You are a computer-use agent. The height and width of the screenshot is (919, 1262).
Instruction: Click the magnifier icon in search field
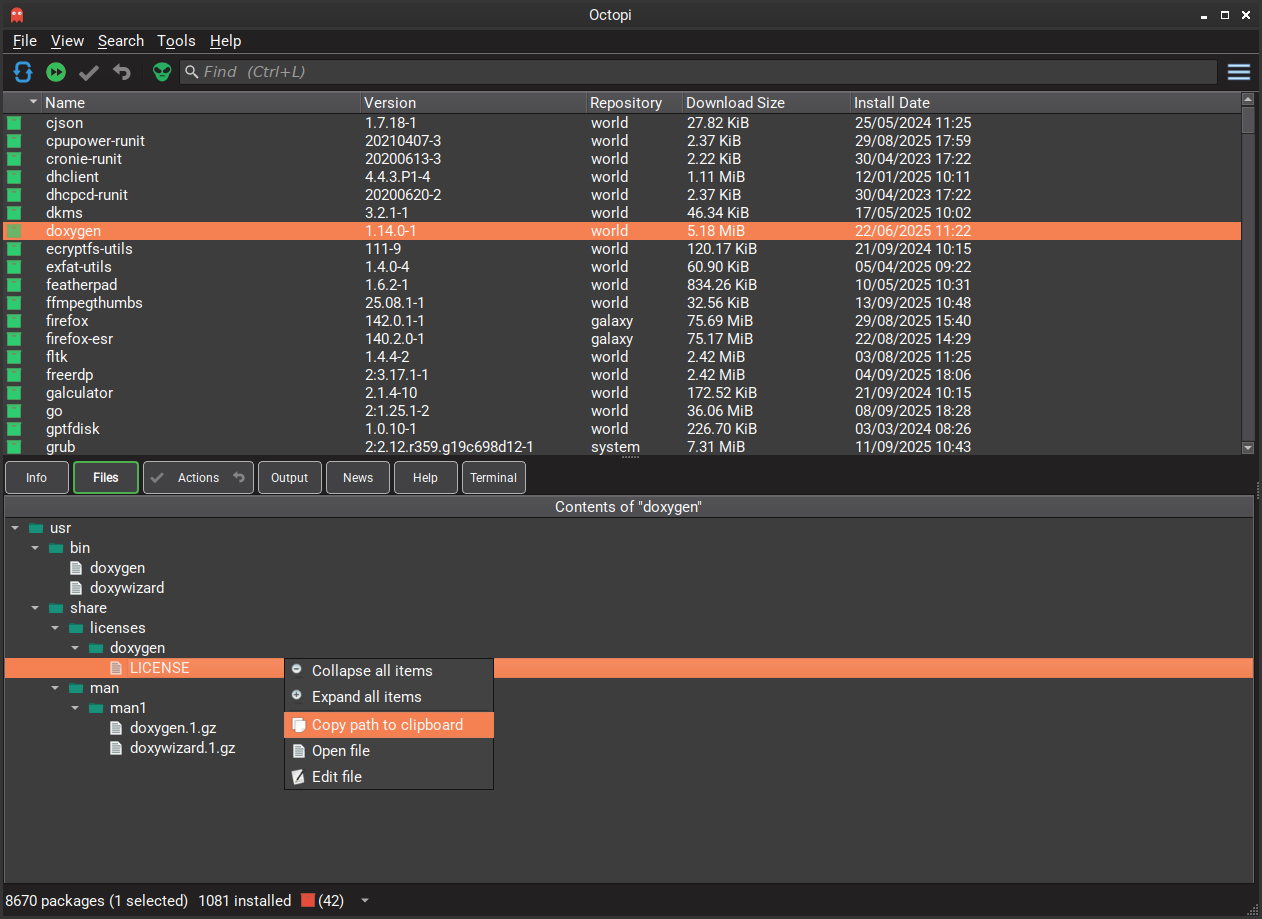tap(192, 72)
